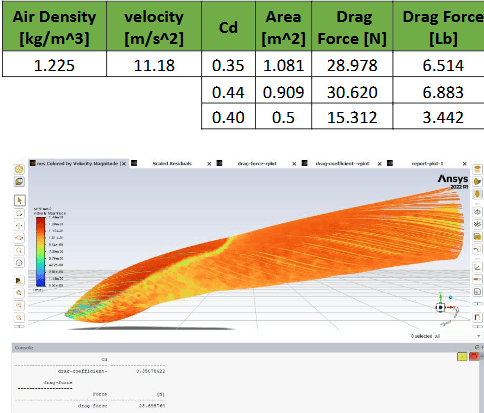484x413 pixels.
Task: Close the report-plot-1 tab
Action: [x=465, y=164]
